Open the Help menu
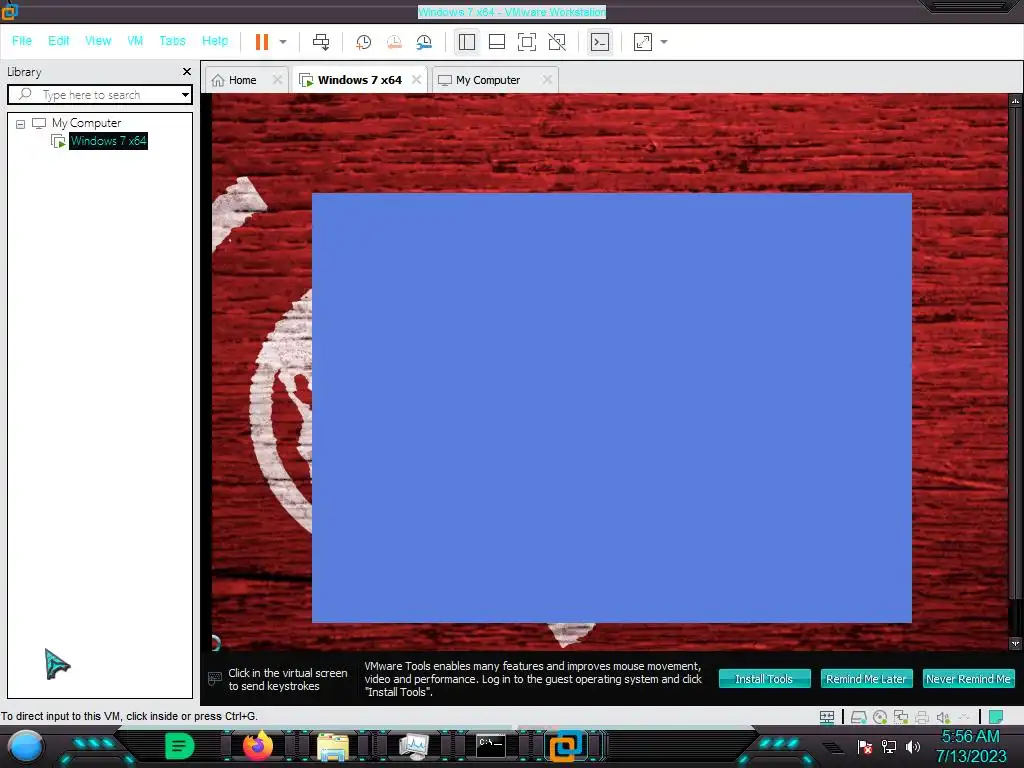The image size is (1024, 768). click(x=215, y=40)
